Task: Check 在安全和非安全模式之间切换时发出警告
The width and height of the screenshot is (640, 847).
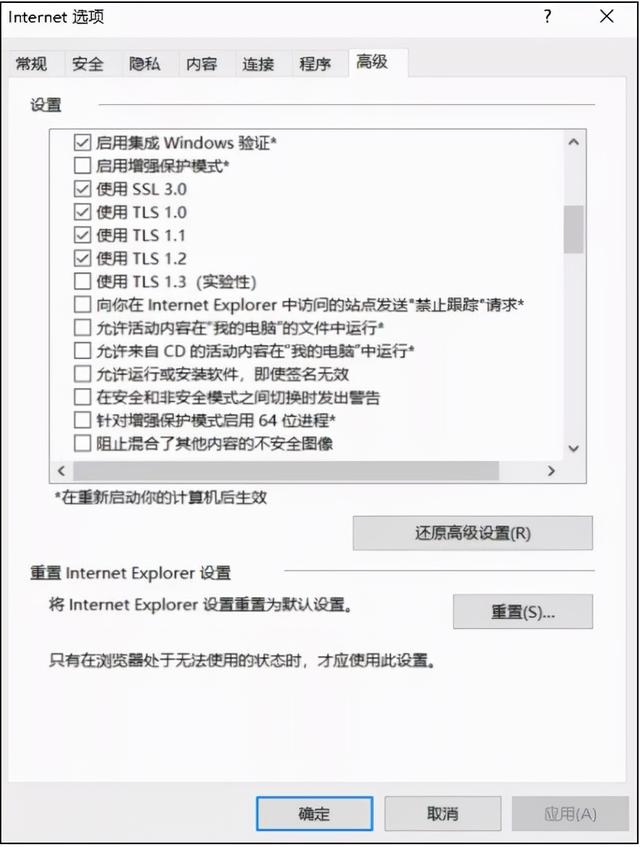Action: click(x=82, y=397)
